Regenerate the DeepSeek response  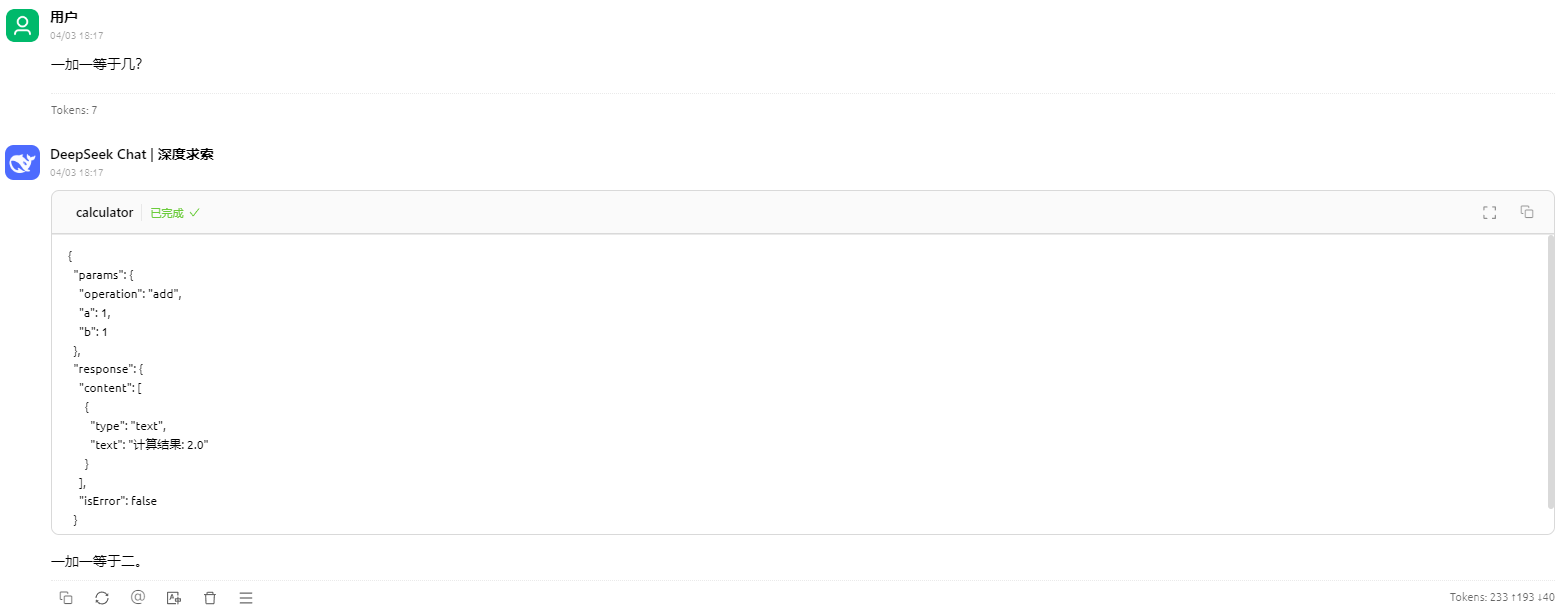pyautogui.click(x=102, y=598)
